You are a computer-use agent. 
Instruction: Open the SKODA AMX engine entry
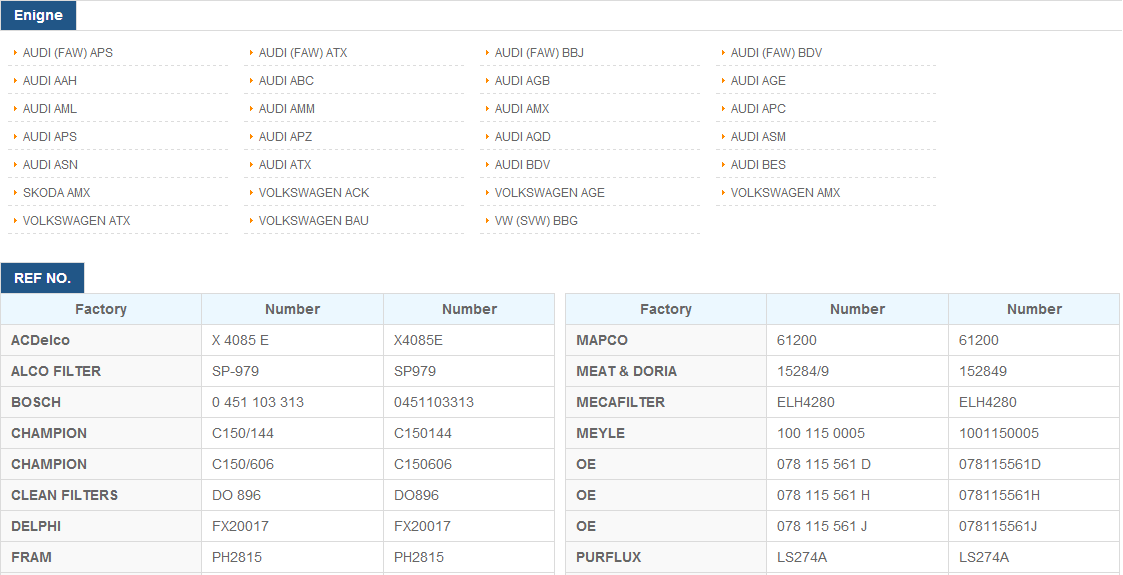click(x=56, y=193)
